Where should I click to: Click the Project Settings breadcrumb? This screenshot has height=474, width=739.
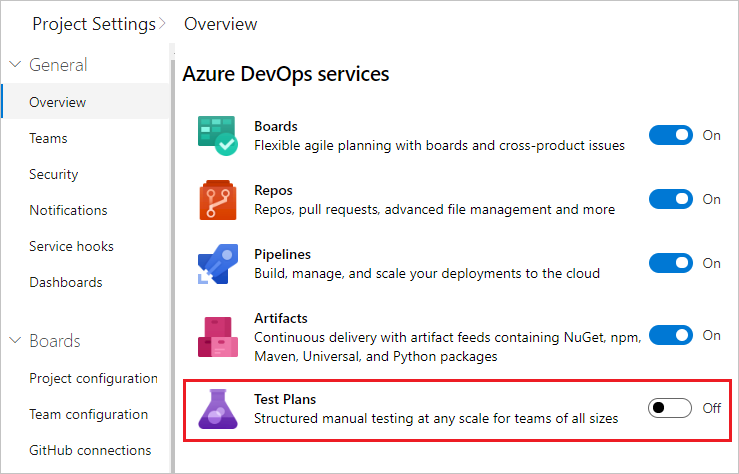pyautogui.click(x=94, y=24)
